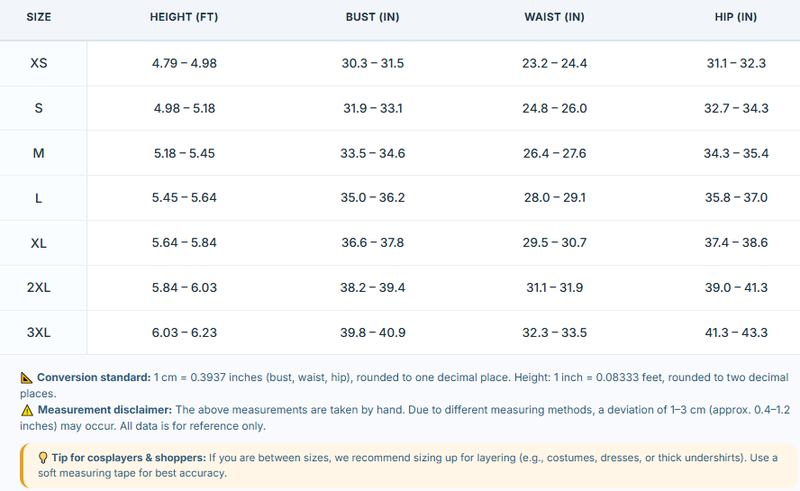
Task: Click the ruler icon beside Conversion standard
Action: tap(27, 378)
